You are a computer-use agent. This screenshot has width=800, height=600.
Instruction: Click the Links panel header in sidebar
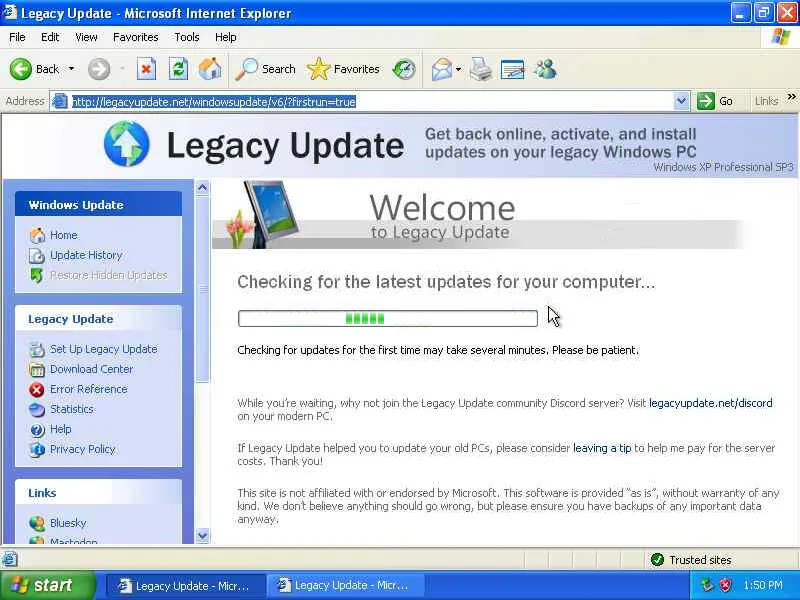point(98,493)
